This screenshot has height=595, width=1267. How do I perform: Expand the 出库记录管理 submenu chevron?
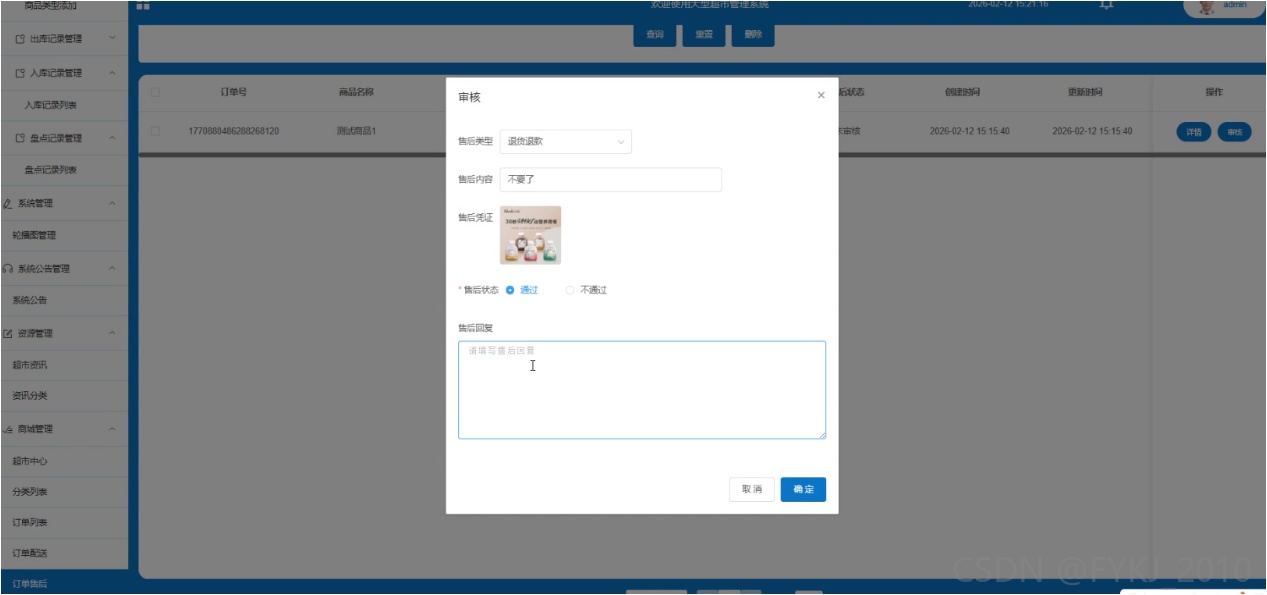(112, 39)
